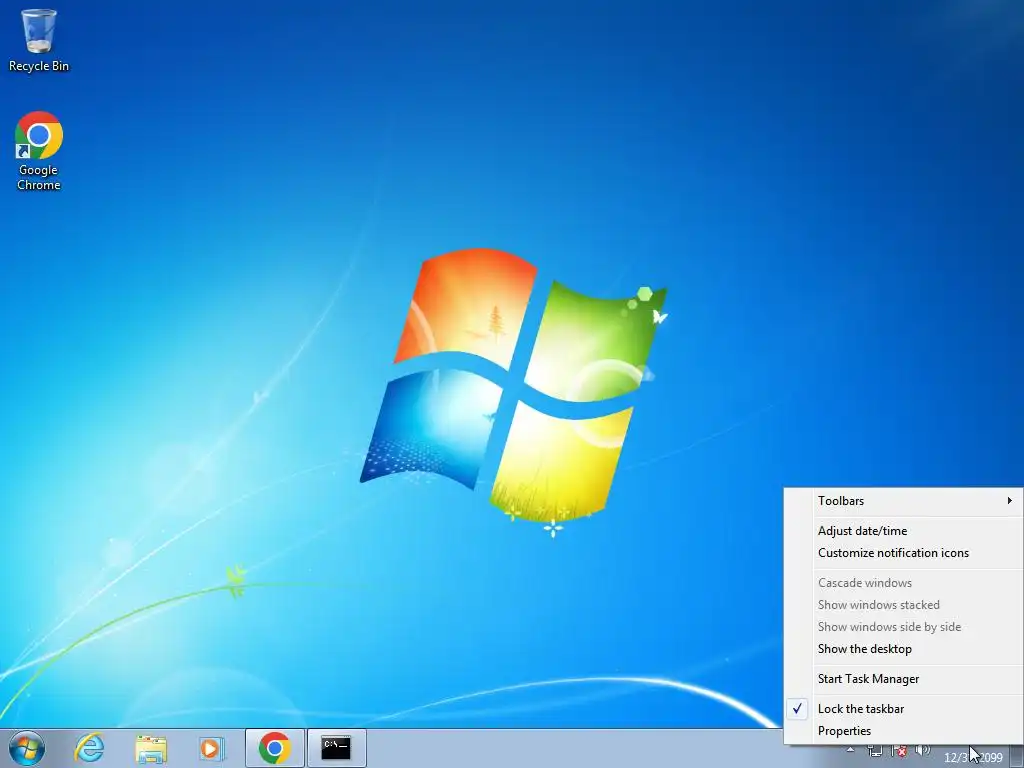Viewport: 1024px width, 768px height.
Task: Select Customize notification icons
Action: point(903,553)
